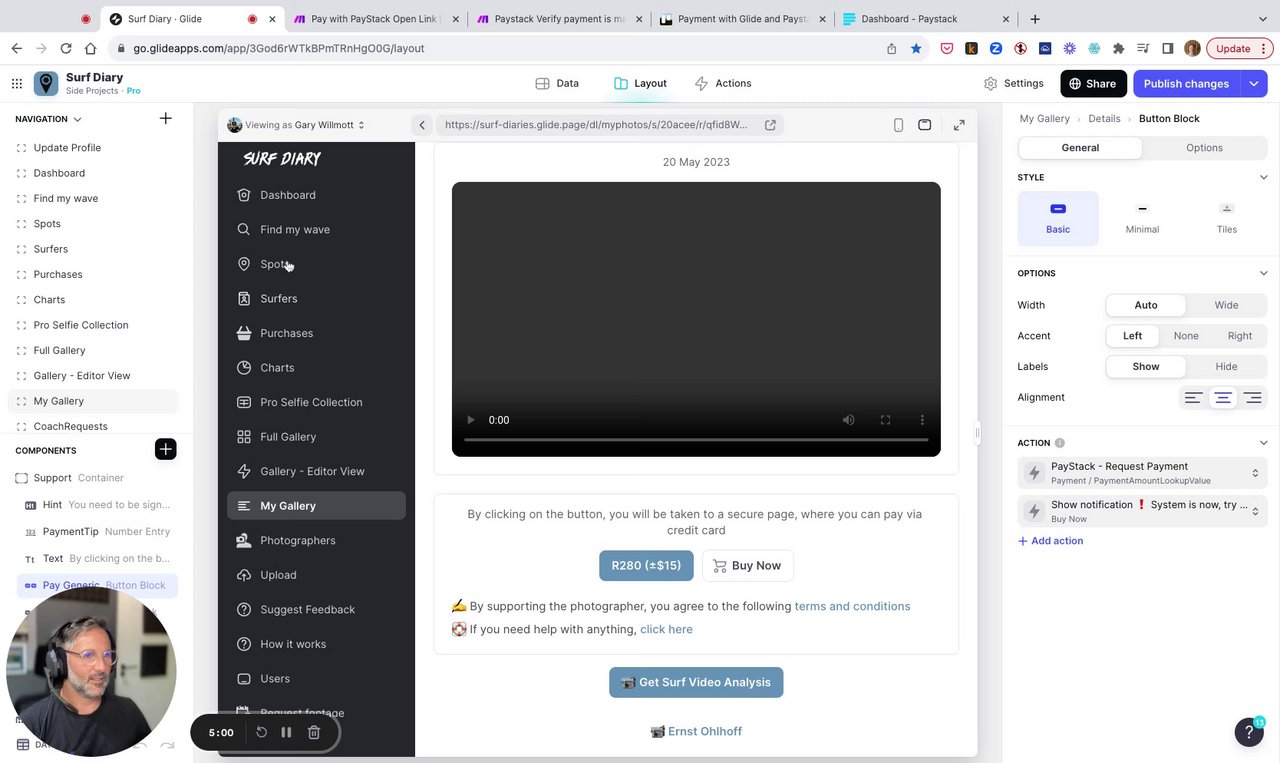Add a new component with black plus button

(166, 449)
